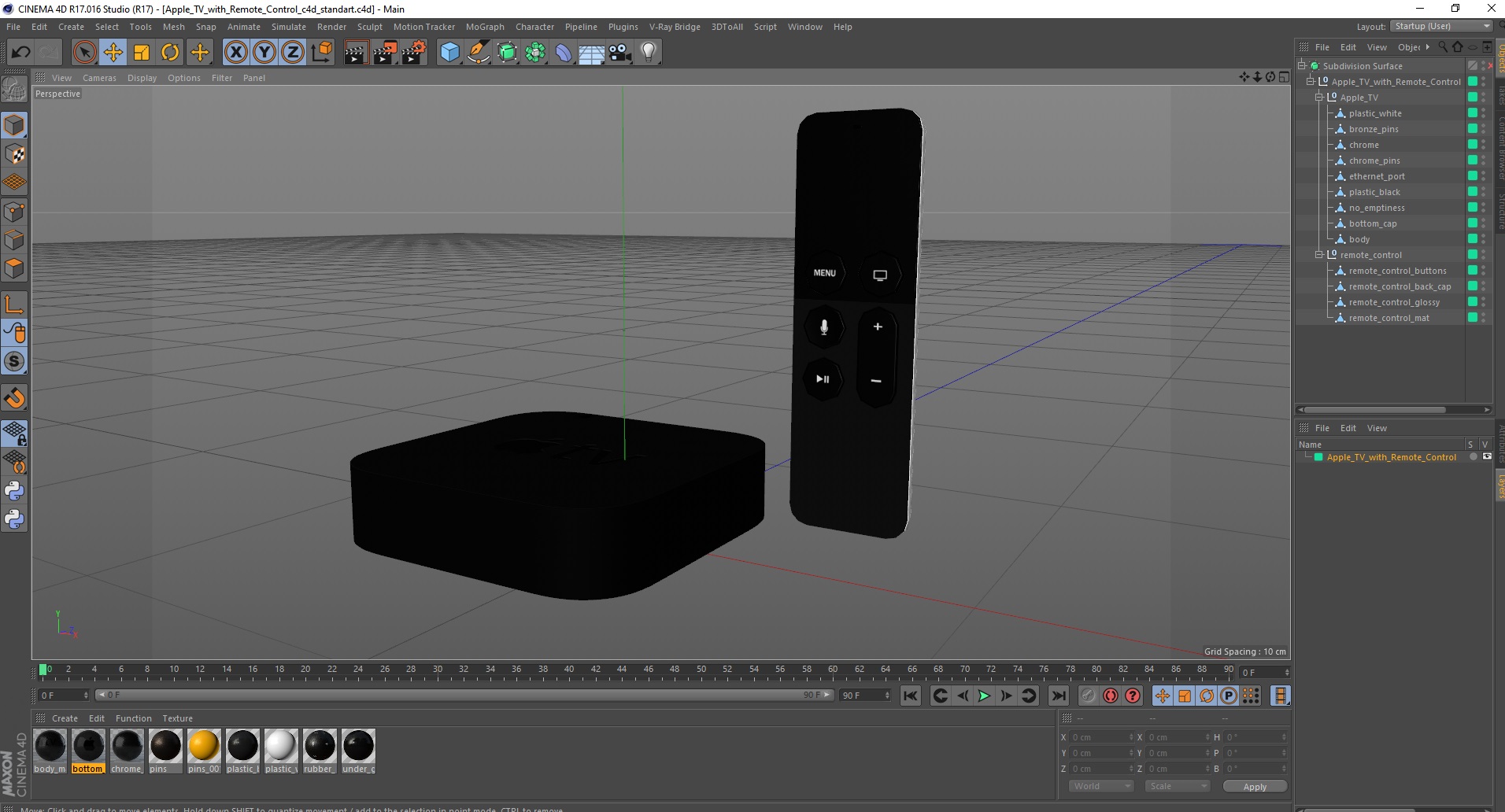Screen dimensions: 1505x812
Task: Click frame 30 on the timeline
Action: 438,671
